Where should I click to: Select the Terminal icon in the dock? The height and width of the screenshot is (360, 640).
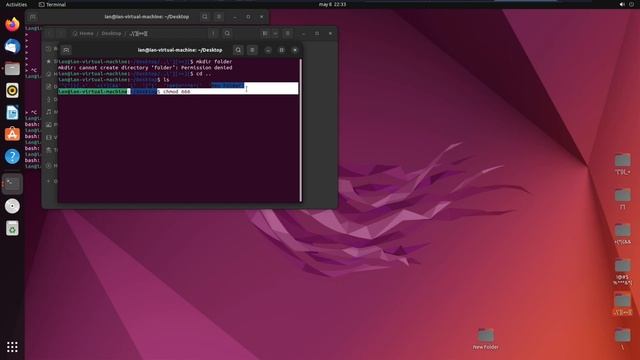point(12,184)
